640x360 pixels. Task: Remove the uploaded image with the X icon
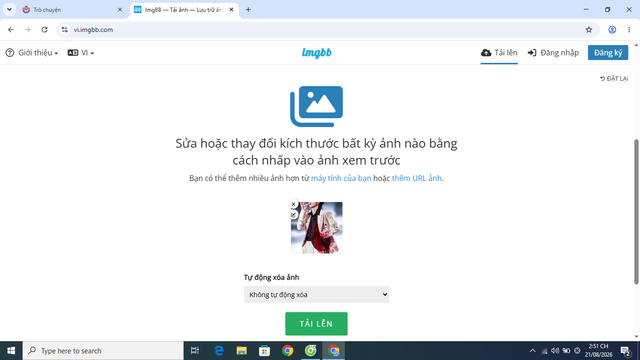293,204
